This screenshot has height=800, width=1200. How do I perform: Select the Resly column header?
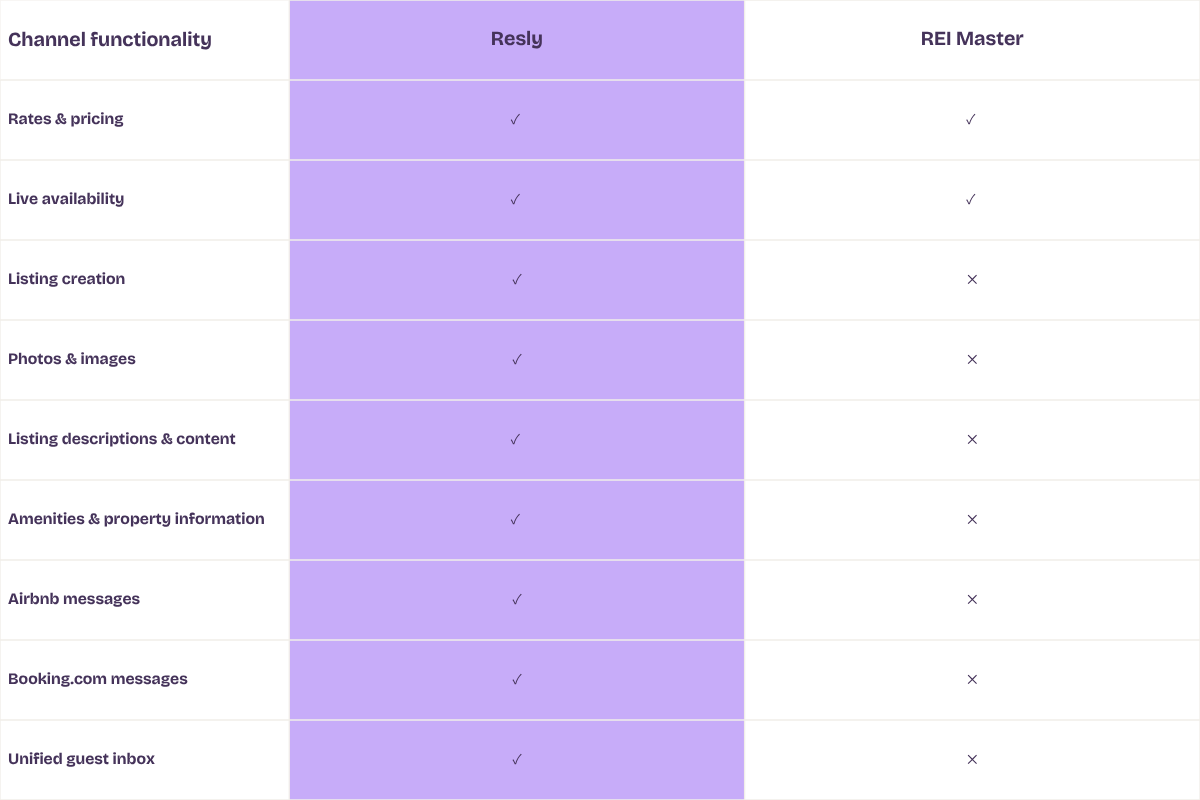click(517, 40)
